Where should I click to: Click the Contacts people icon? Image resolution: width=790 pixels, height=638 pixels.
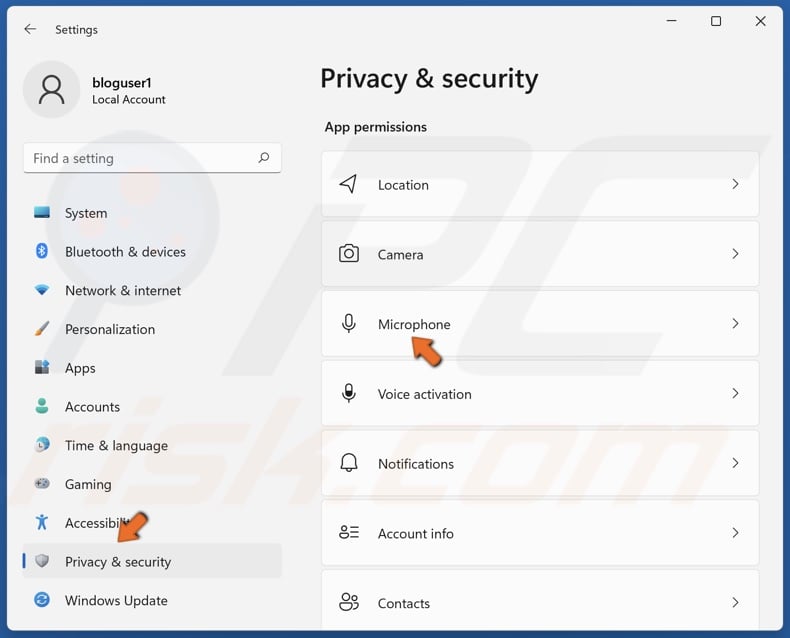(349, 602)
